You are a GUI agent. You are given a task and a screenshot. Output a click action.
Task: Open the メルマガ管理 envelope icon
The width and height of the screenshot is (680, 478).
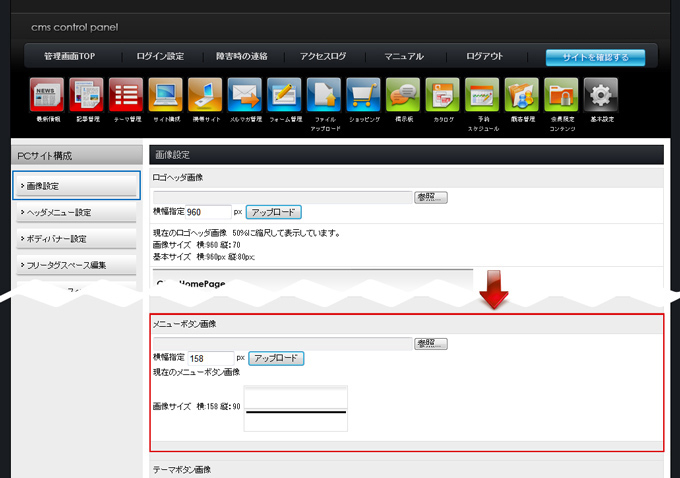coord(245,96)
